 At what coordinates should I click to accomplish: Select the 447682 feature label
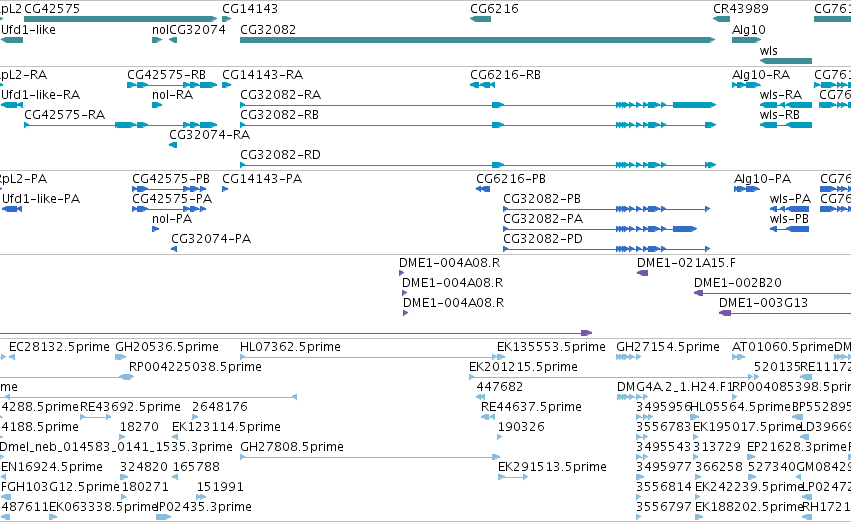(x=499, y=387)
